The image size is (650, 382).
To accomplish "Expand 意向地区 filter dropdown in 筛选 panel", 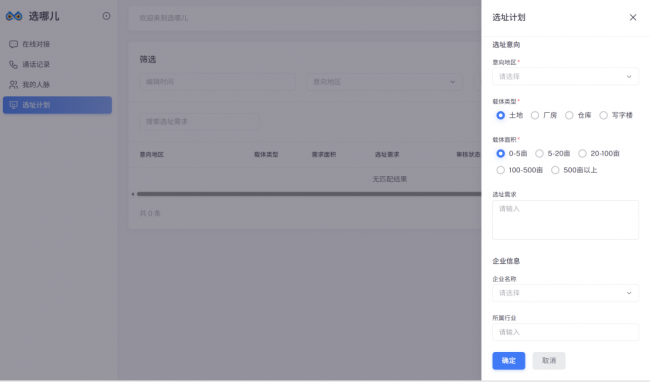I will (384, 82).
